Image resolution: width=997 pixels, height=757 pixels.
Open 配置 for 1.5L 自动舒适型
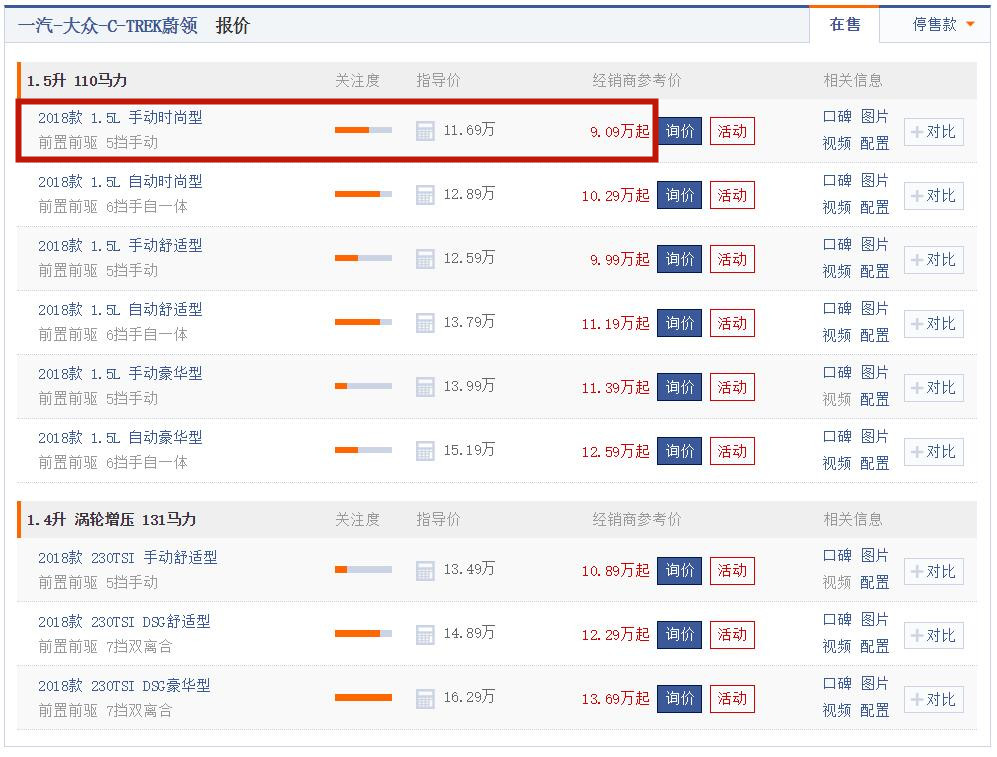(x=874, y=335)
